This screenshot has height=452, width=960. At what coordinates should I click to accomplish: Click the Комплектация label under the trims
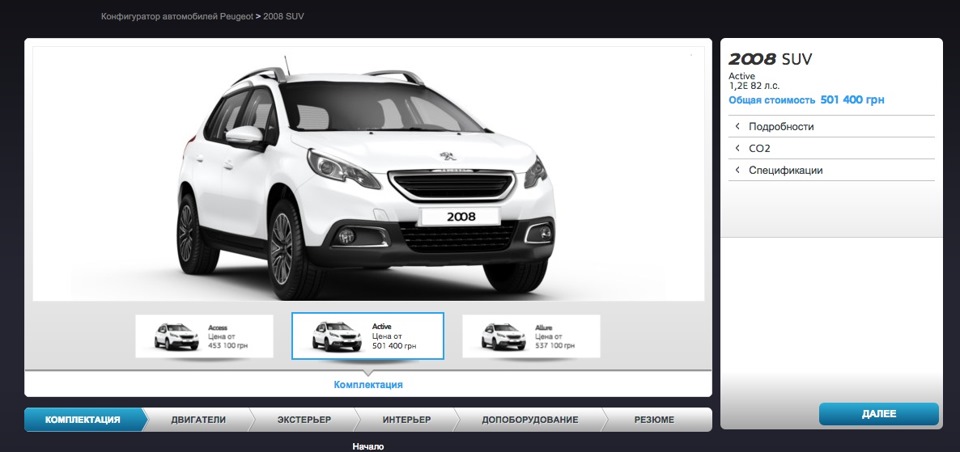(368, 385)
